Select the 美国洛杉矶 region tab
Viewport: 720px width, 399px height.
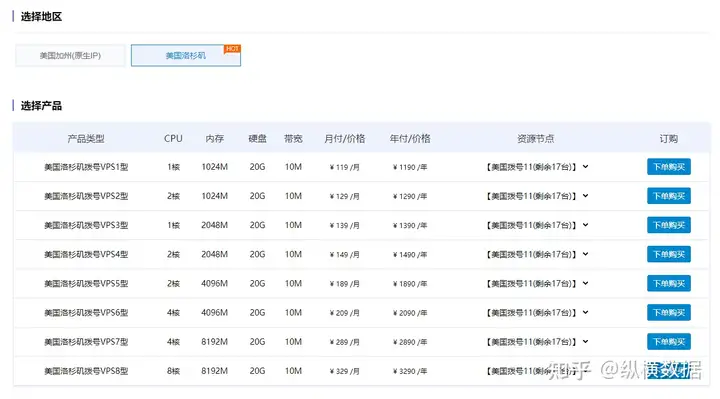click(186, 56)
